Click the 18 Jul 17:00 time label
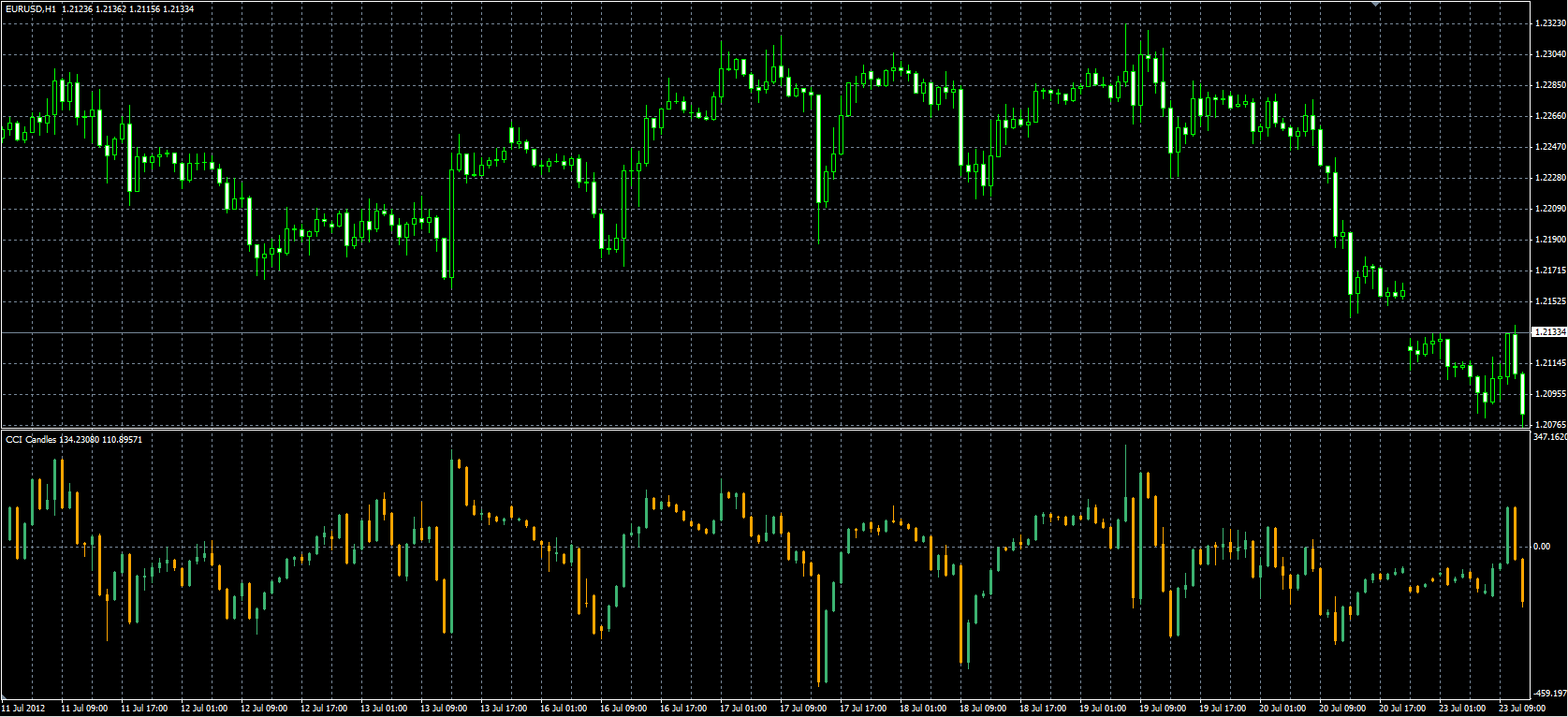1568x717 pixels. click(1043, 709)
